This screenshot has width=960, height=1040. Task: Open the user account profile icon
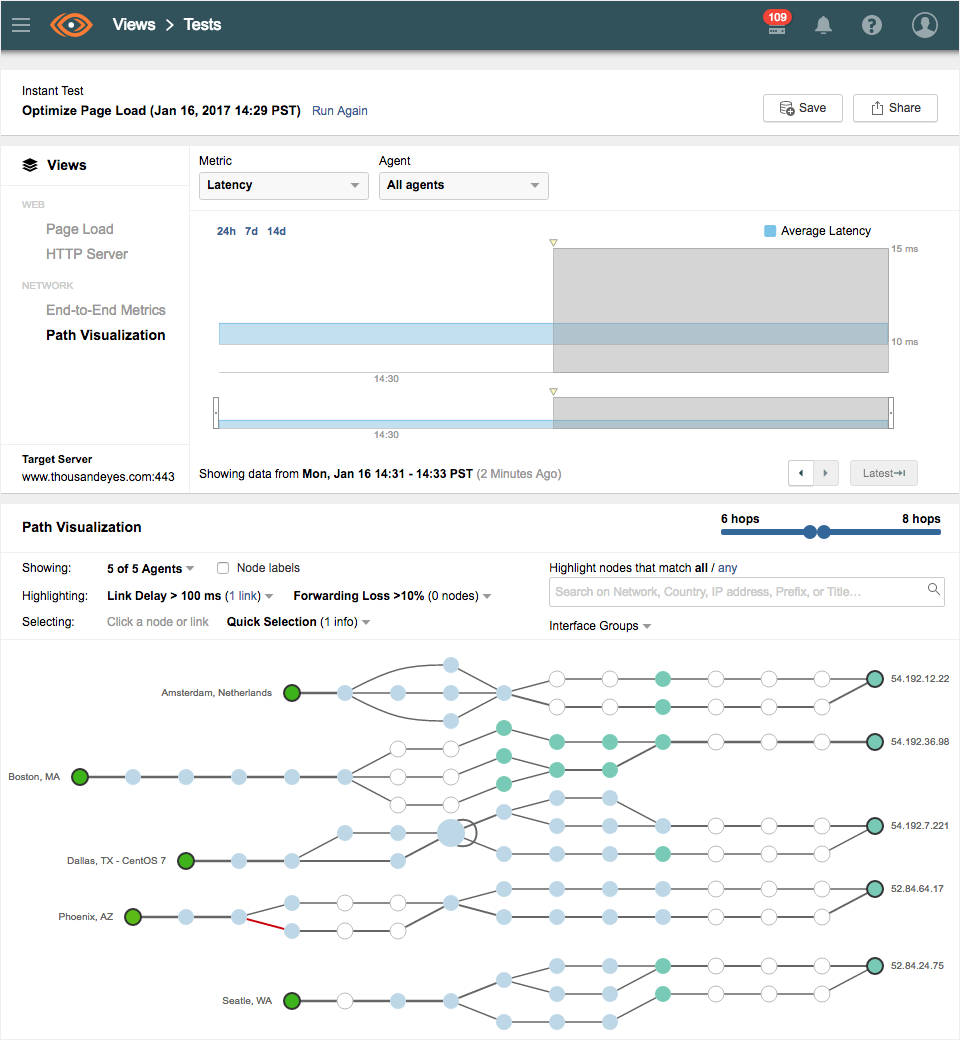tap(925, 25)
